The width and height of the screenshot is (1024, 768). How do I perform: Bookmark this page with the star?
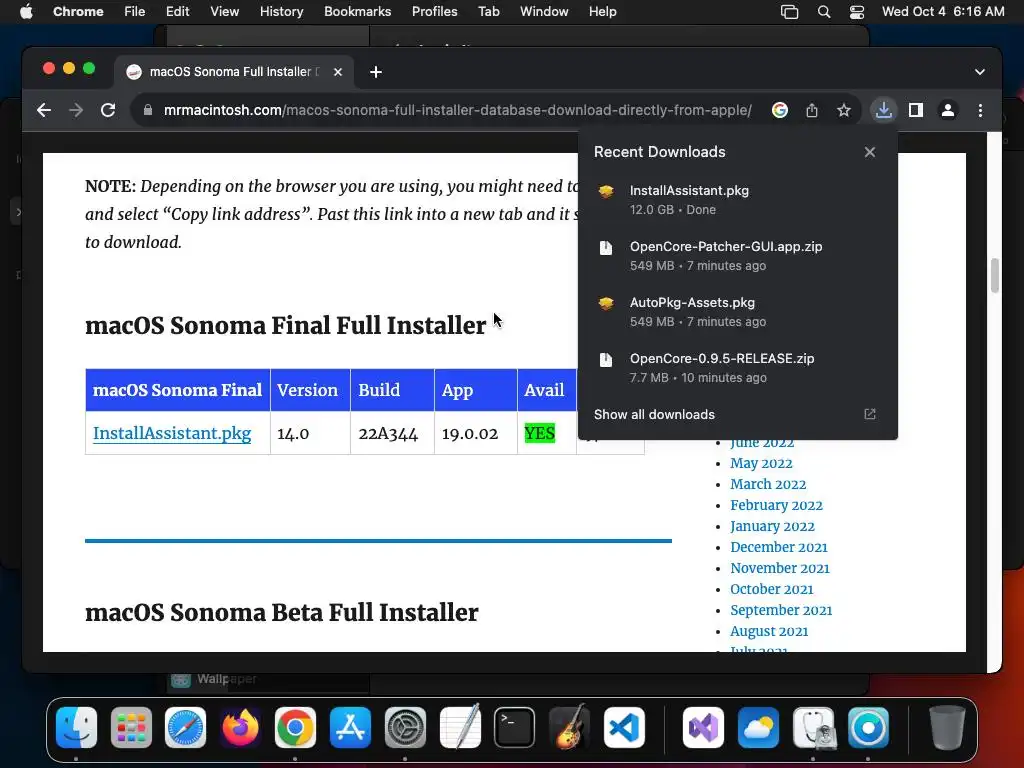coord(844,110)
